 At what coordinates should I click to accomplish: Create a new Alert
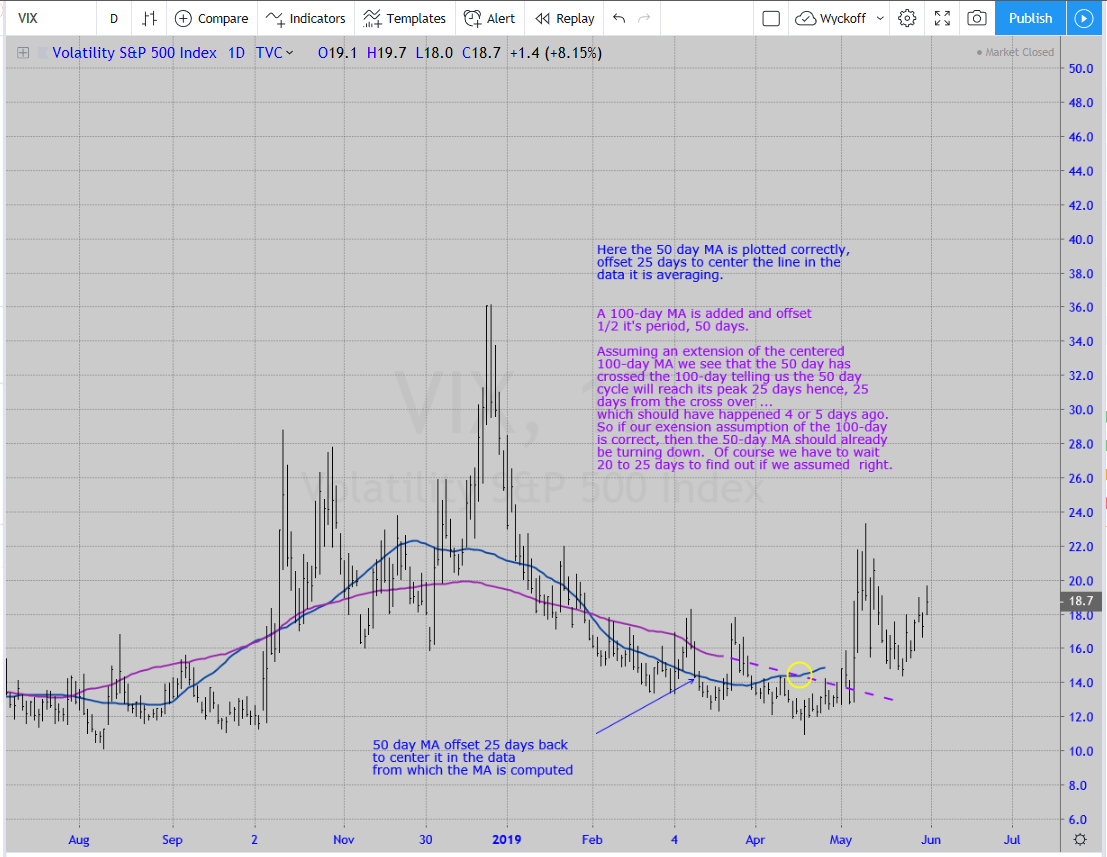tap(490, 18)
